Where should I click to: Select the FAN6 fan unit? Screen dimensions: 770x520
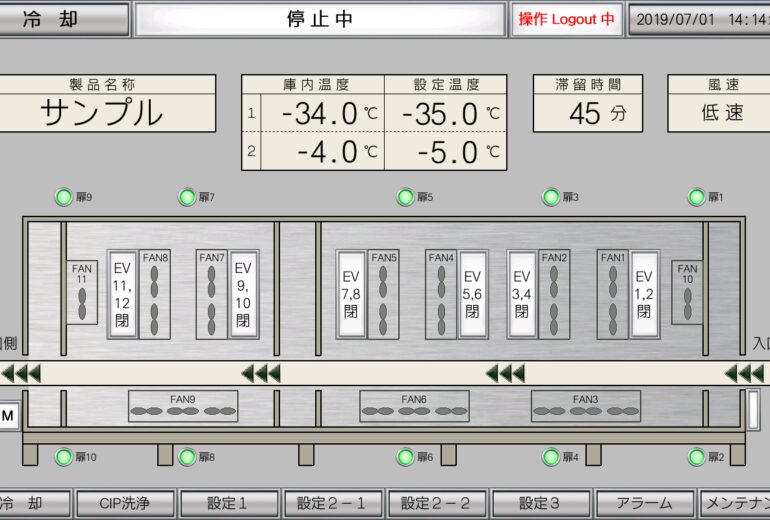click(414, 406)
